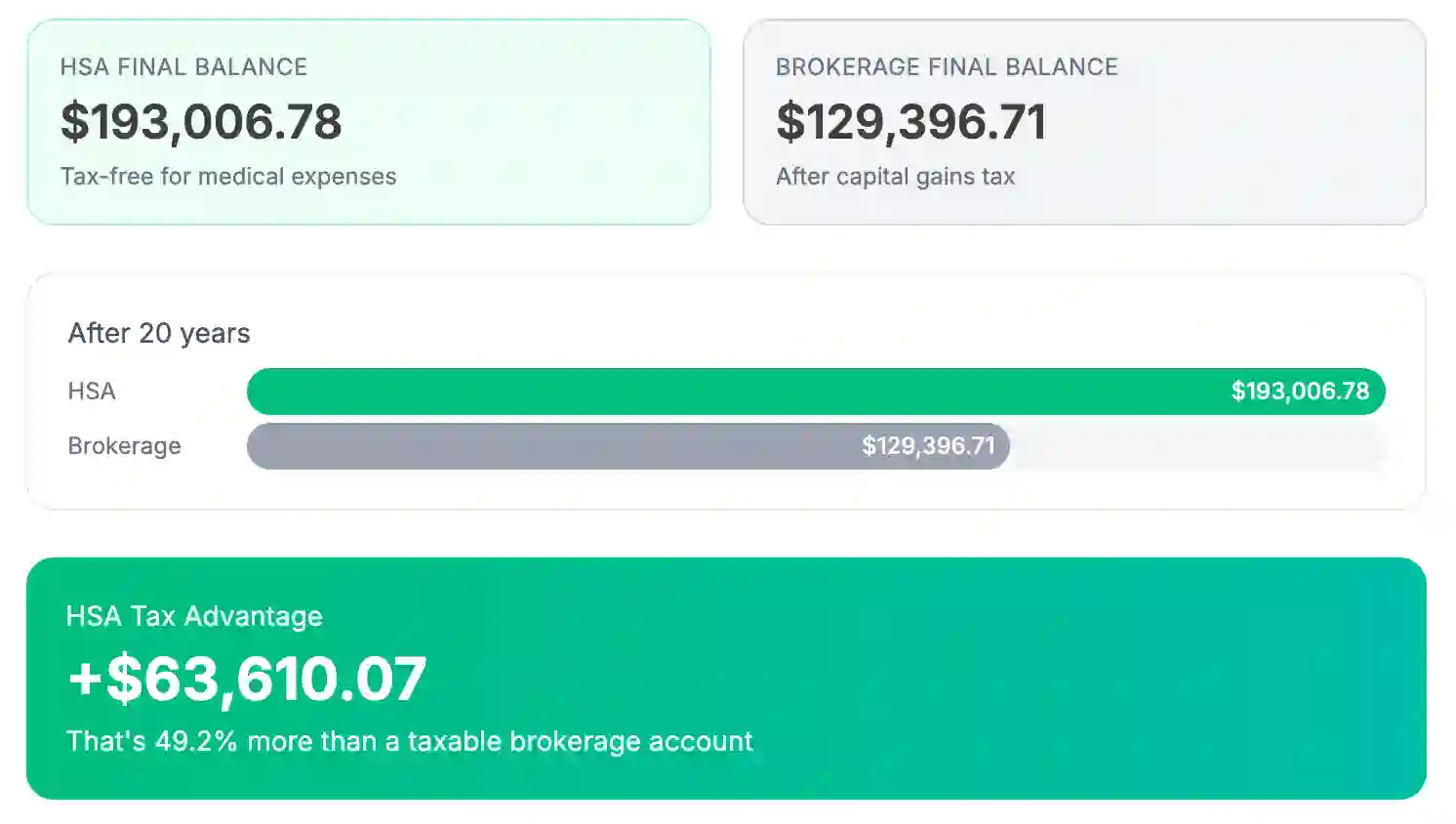Screen dimensions: 1456x824
Task: Click the $129,396.71 label on the bar
Action: coord(930,445)
